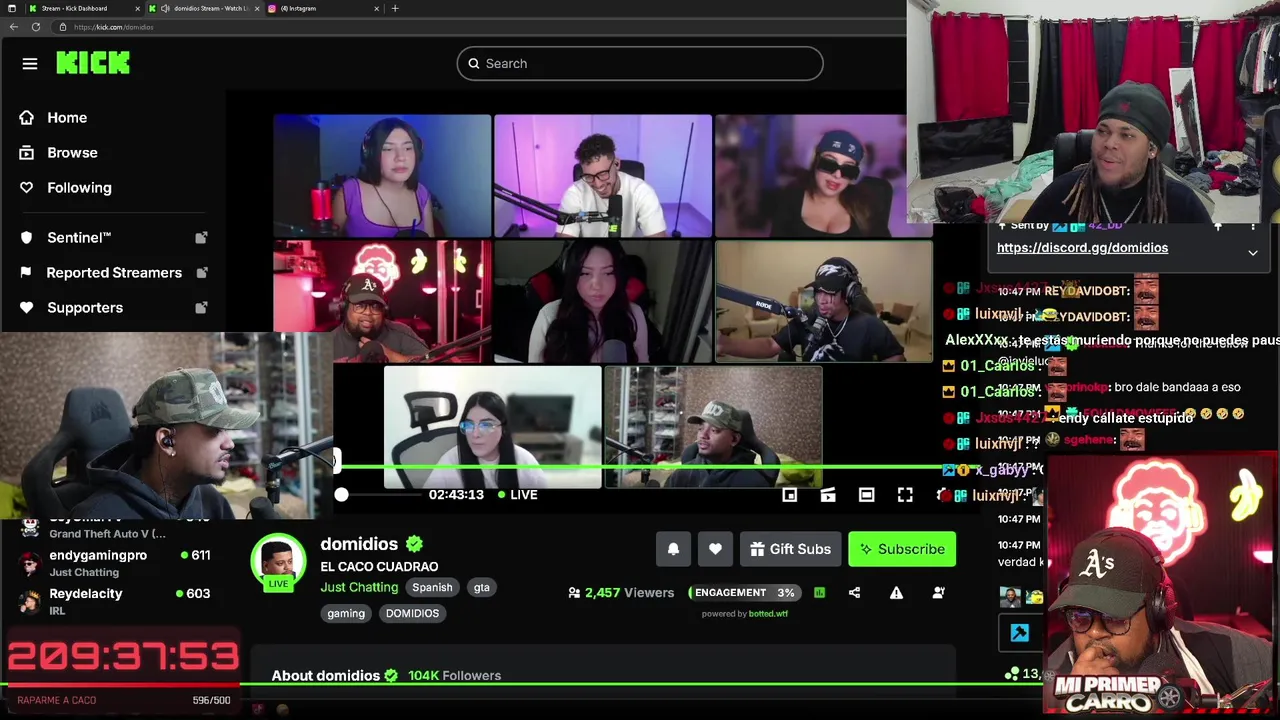Click the gaming tag
The image size is (1280, 720).
[346, 614]
